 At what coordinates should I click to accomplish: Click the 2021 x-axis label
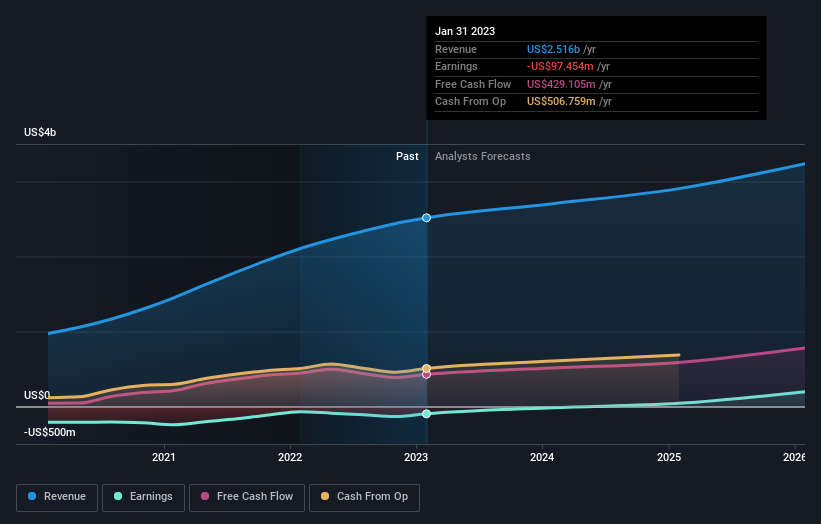164,457
